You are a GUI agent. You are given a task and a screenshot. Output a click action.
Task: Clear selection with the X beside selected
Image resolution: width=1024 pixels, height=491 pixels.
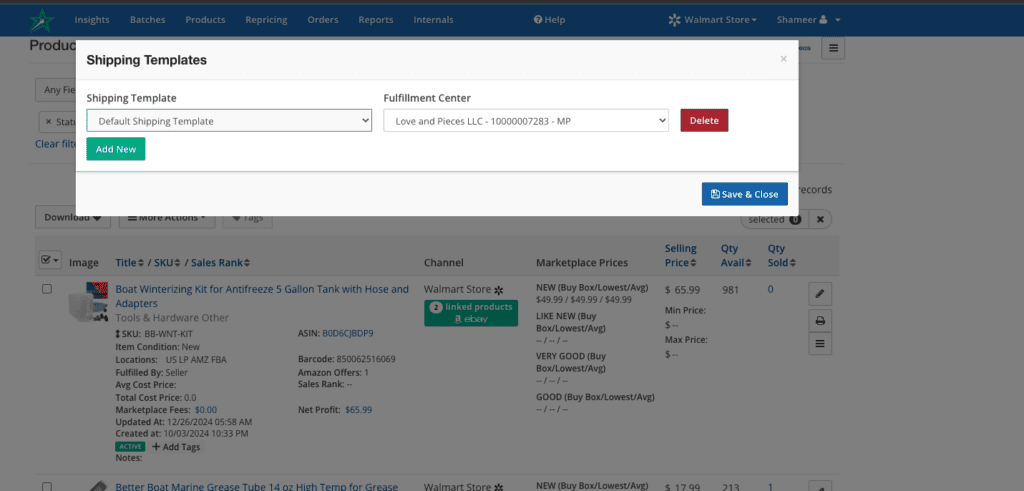pos(820,219)
